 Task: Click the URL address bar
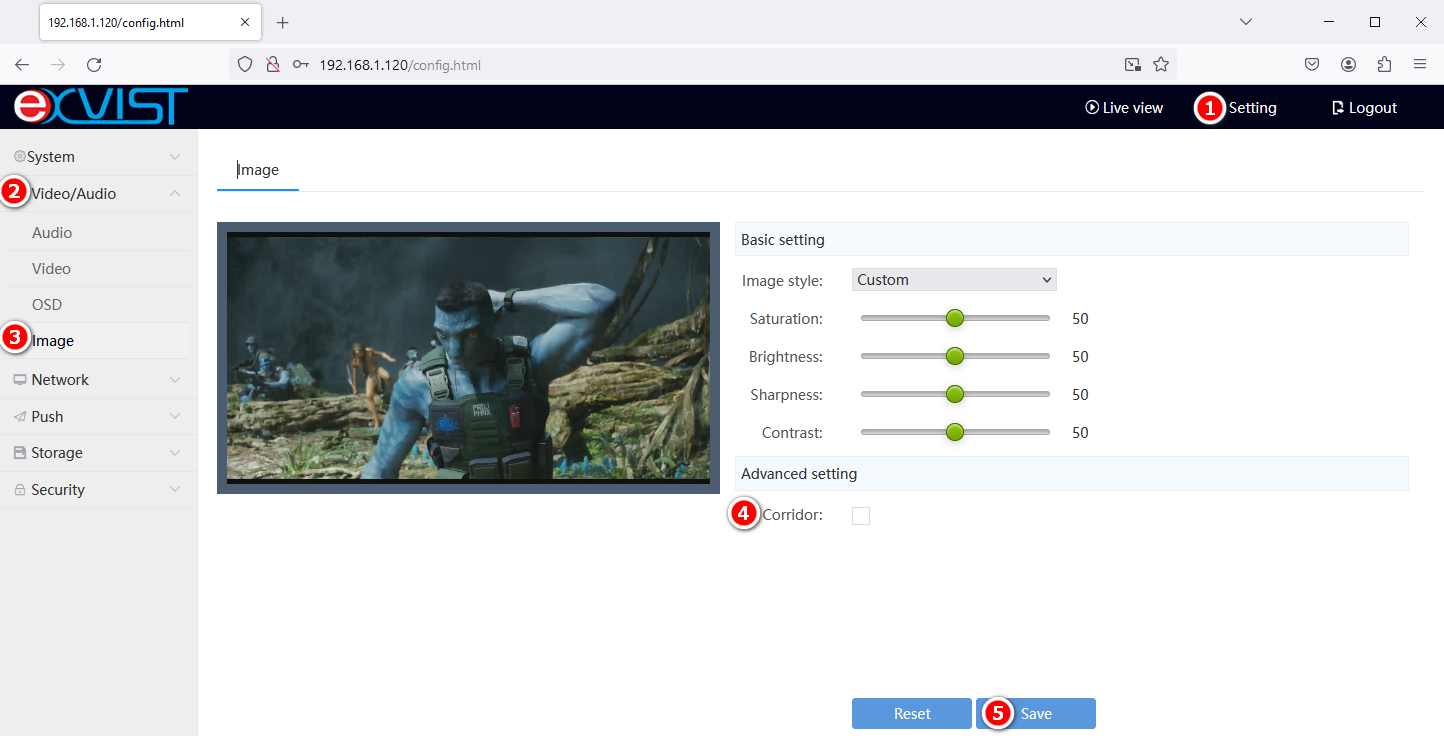(x=703, y=65)
